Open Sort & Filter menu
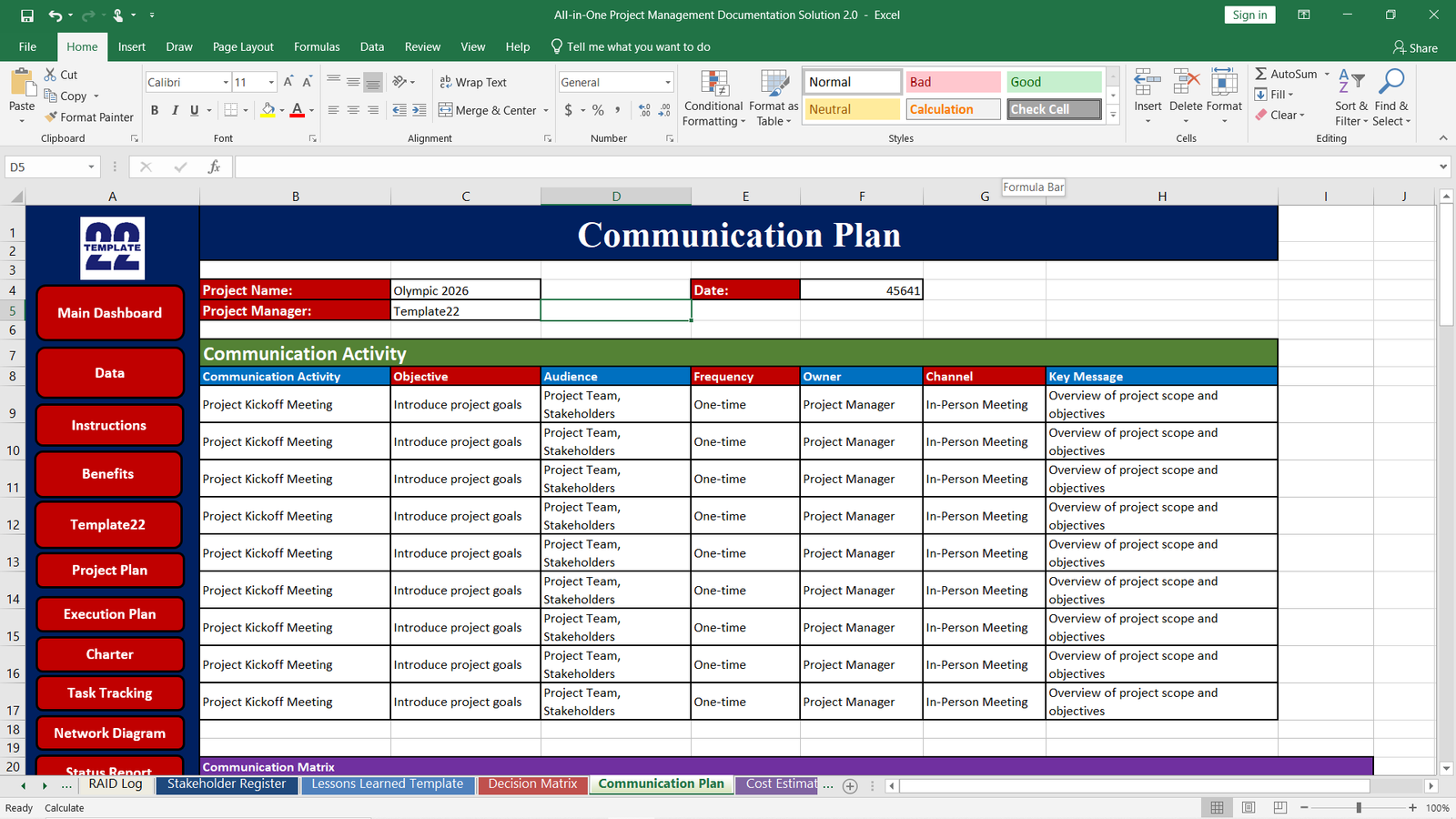 pos(1351,98)
